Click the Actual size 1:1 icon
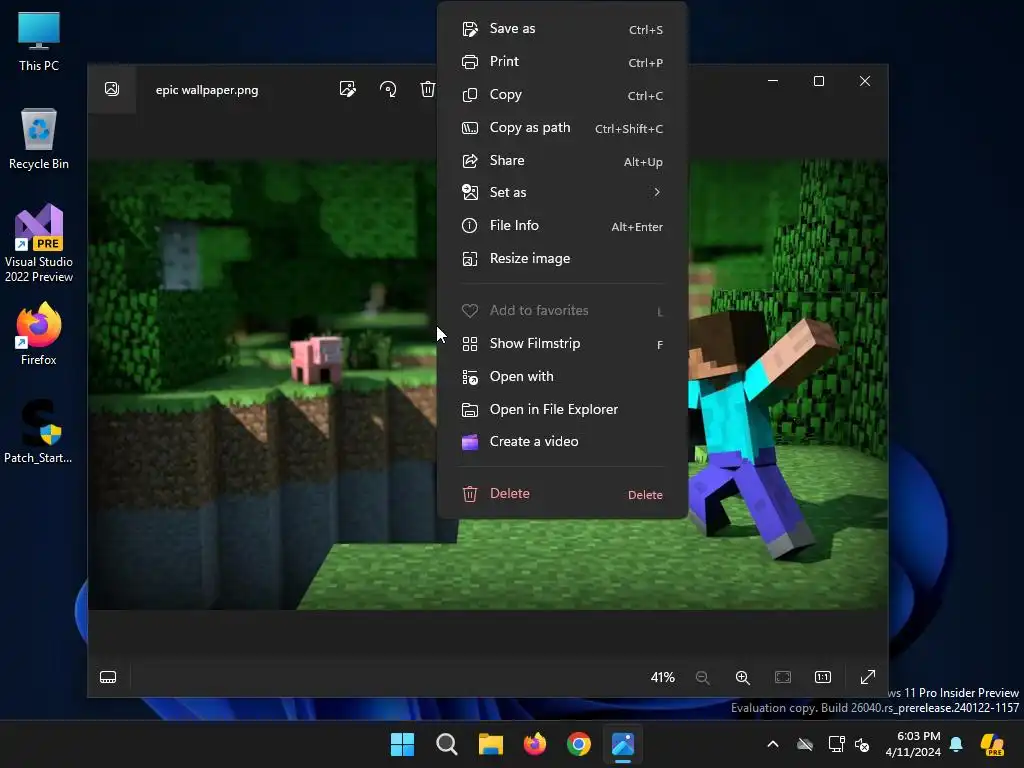The image size is (1024, 768). coord(823,677)
